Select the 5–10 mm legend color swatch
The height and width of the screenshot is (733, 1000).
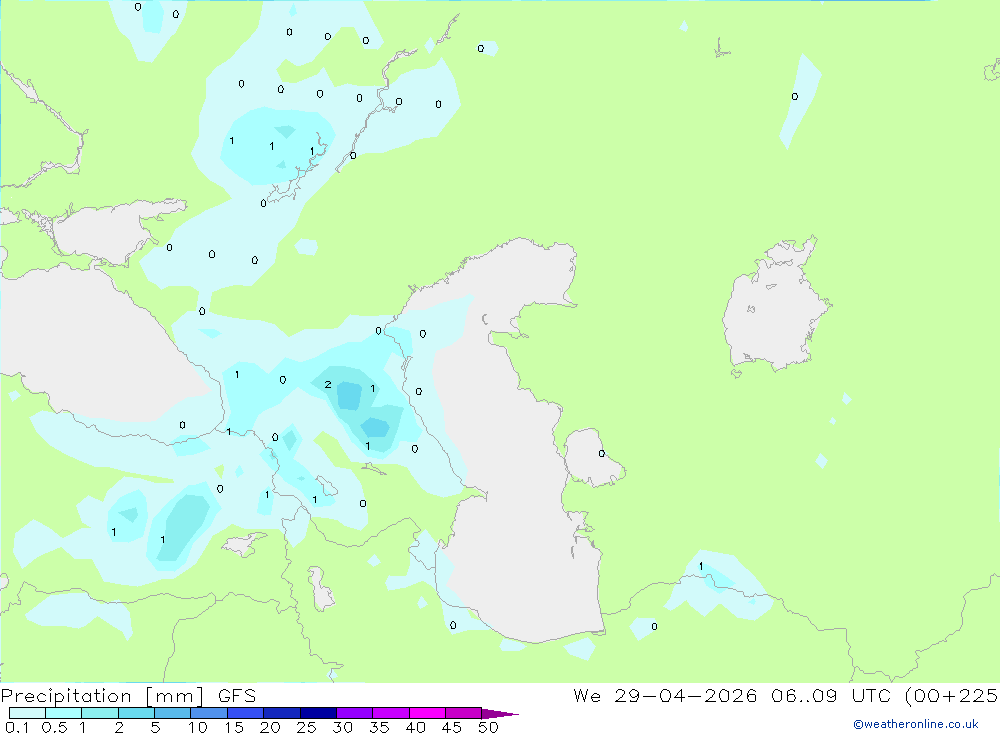click(x=173, y=713)
